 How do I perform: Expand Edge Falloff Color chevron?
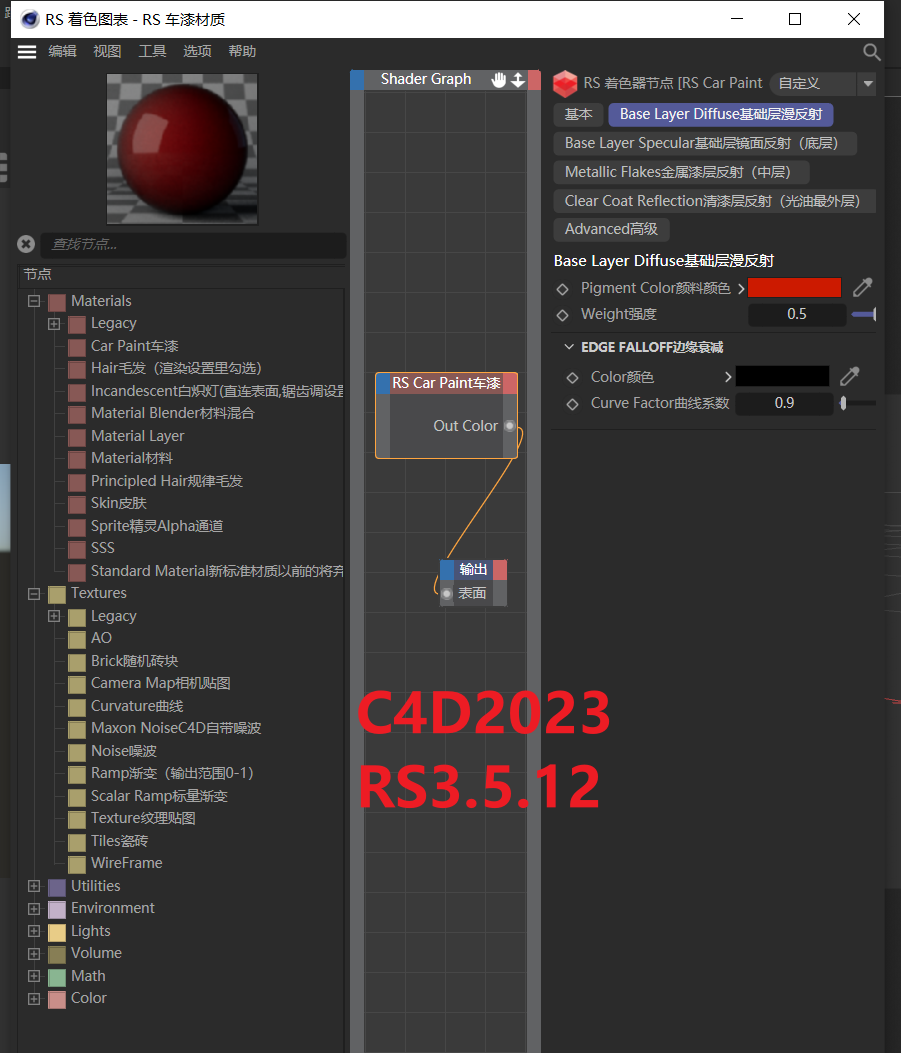click(728, 377)
